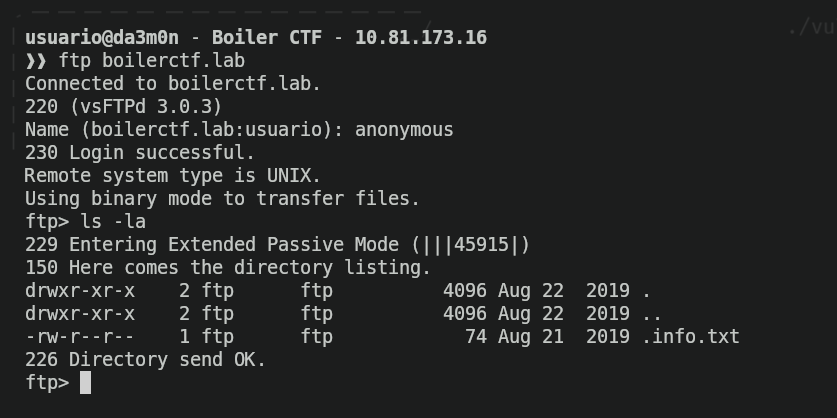Click the '226 Directory send OK.' message
This screenshot has width=837, height=418.
[145, 359]
